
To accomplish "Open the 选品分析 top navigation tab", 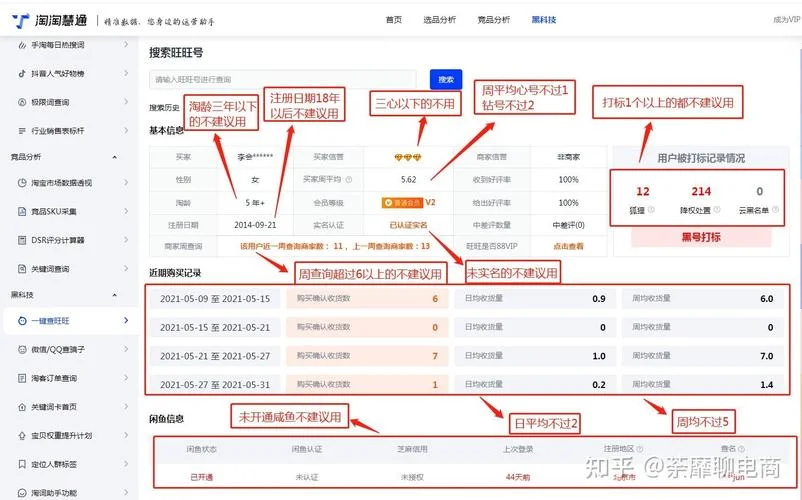I will coord(439,20).
